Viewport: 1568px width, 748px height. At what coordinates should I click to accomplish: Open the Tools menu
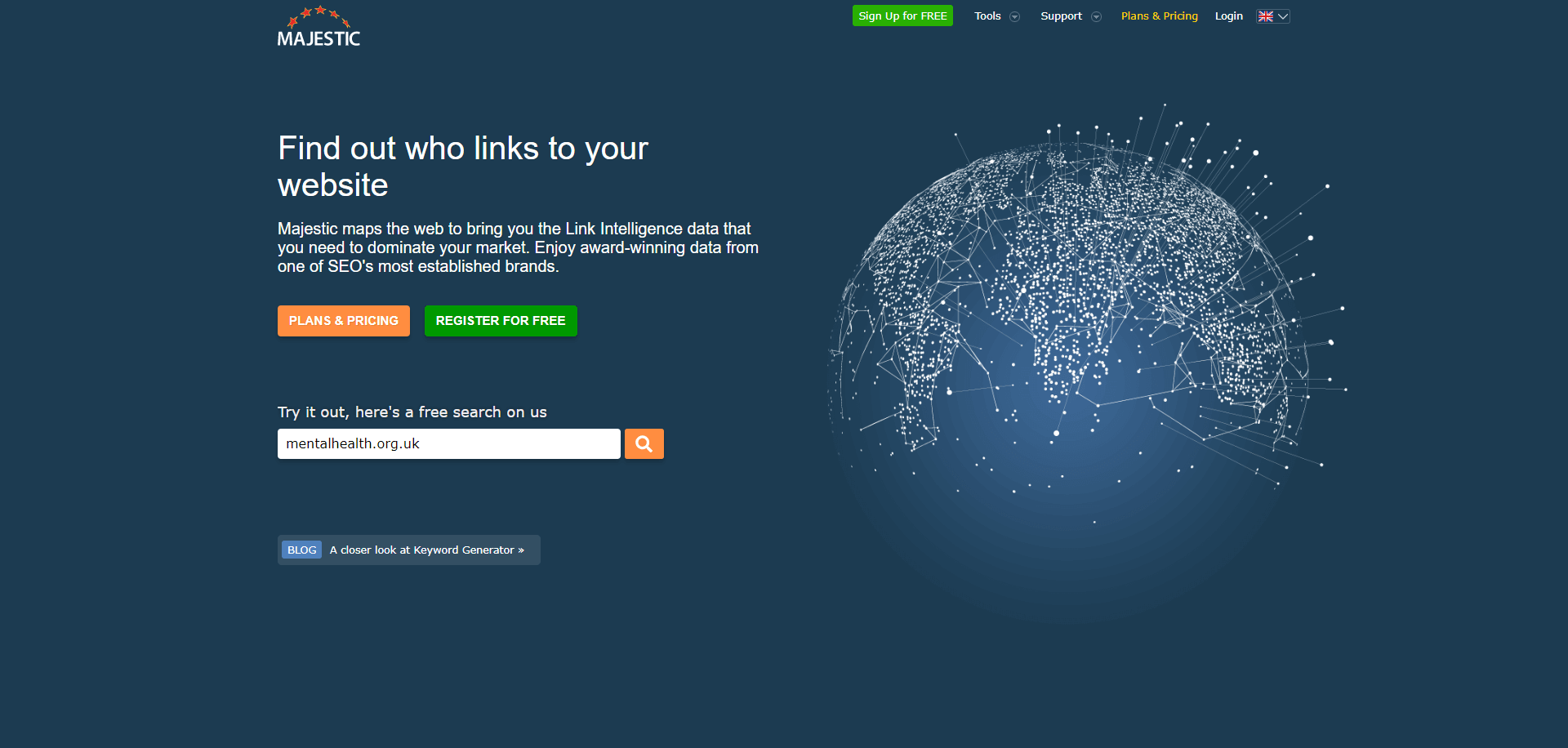point(987,16)
